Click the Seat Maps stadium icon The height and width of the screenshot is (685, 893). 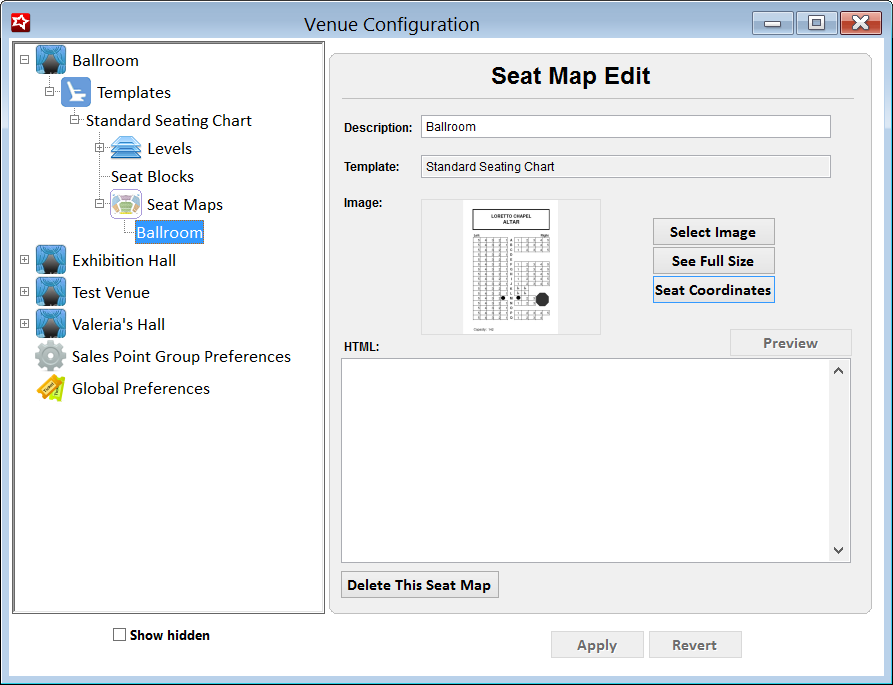(126, 204)
